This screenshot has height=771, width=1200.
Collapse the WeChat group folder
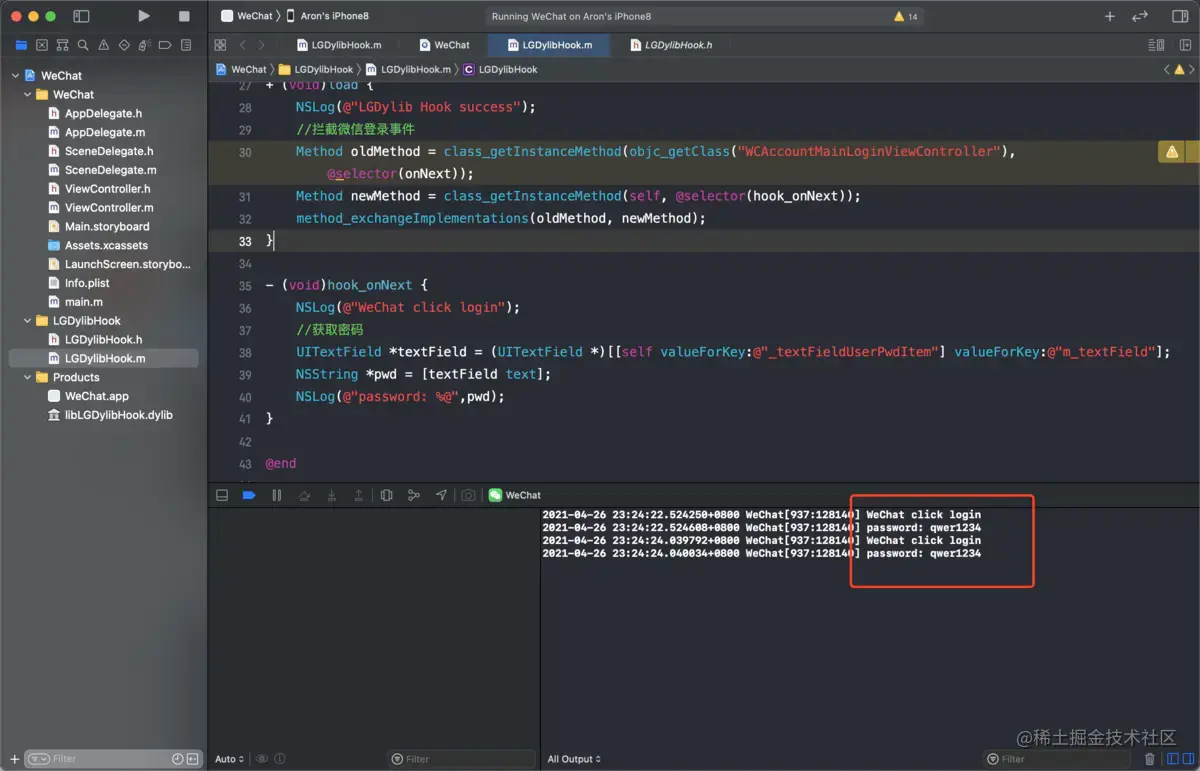28,95
